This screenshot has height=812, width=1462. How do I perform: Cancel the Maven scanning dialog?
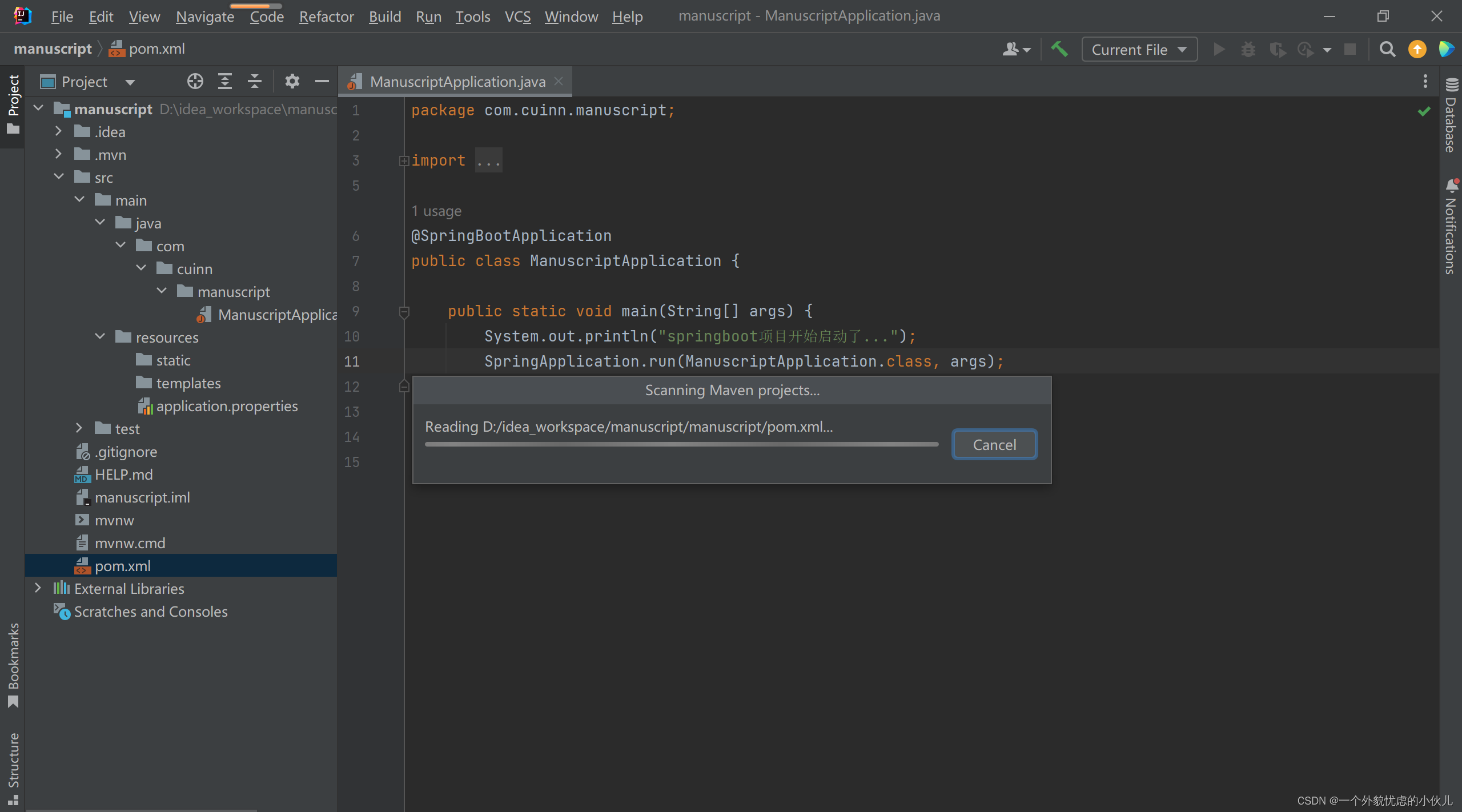(x=994, y=445)
